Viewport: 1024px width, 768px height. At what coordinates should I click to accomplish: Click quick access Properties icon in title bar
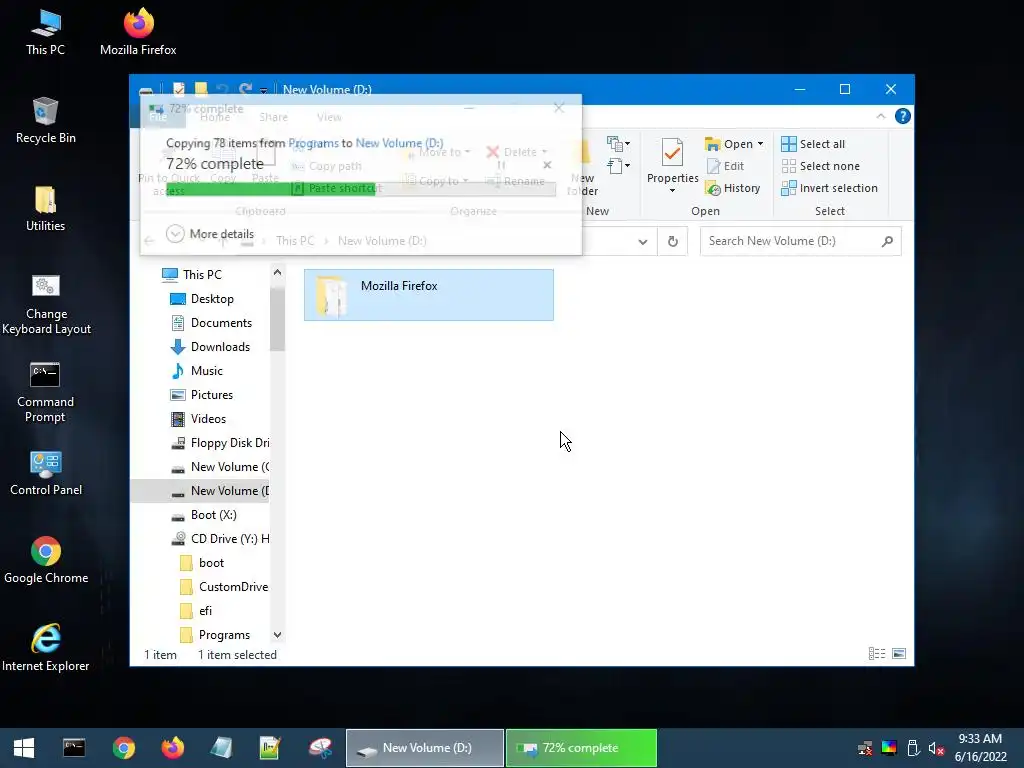[x=178, y=89]
